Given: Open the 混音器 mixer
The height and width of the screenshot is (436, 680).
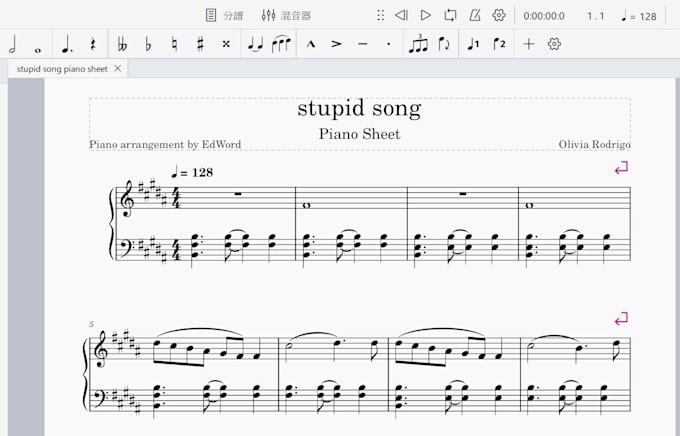Looking at the screenshot, I should click(286, 16).
